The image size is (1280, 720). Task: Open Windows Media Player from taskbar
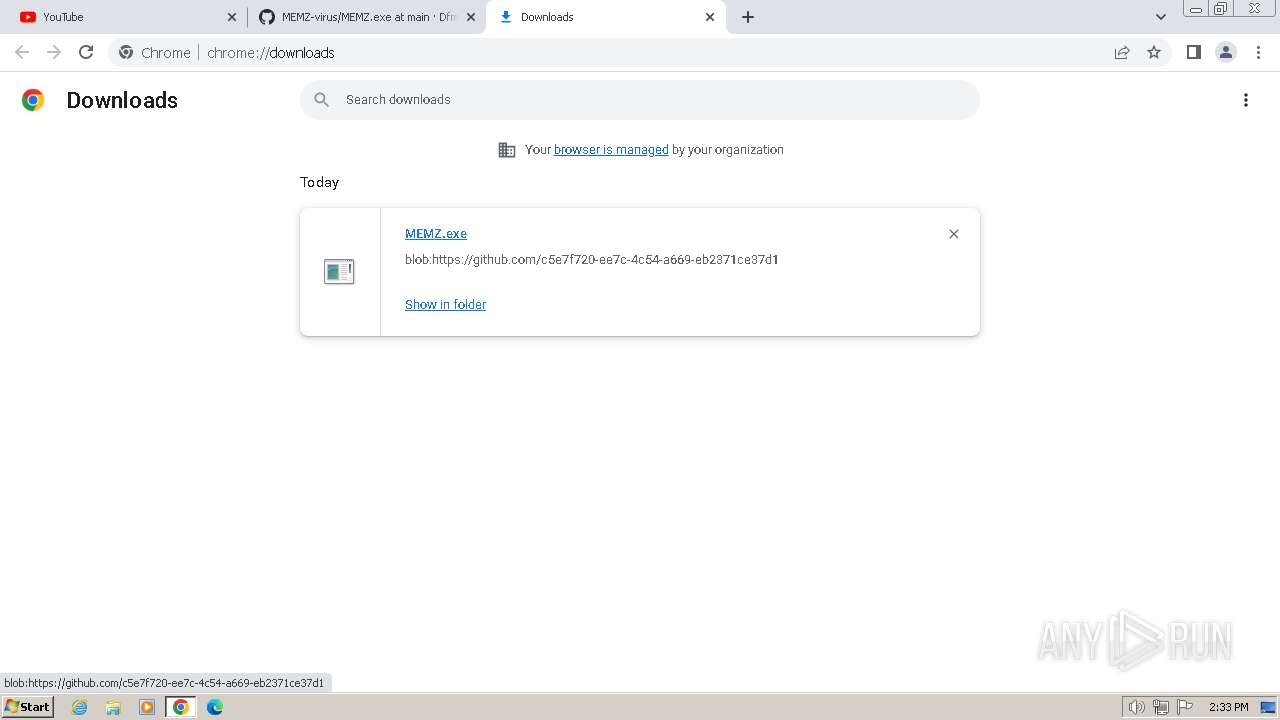147,707
